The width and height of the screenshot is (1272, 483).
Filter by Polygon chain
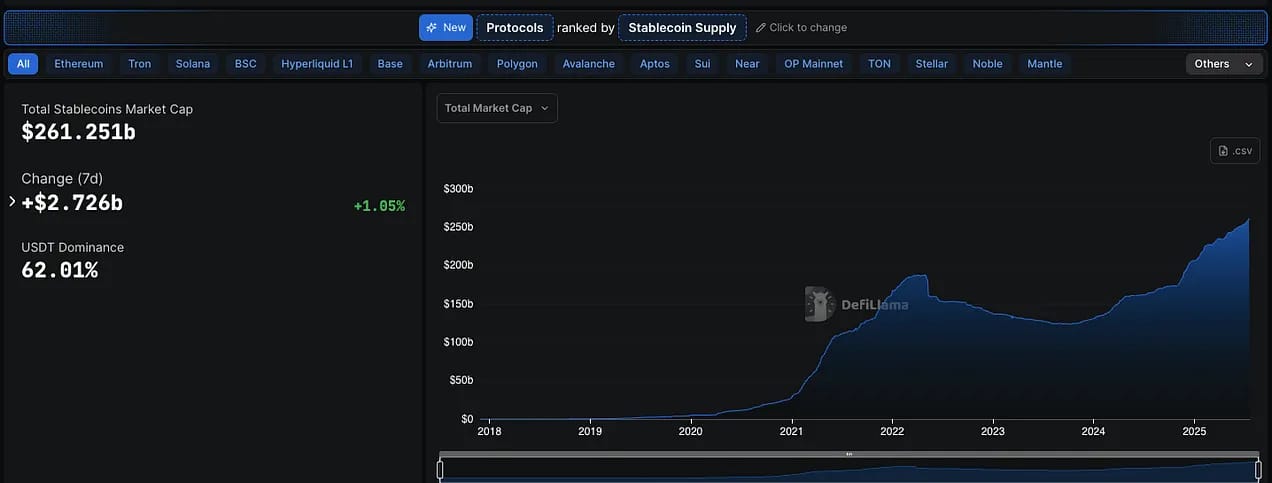518,64
